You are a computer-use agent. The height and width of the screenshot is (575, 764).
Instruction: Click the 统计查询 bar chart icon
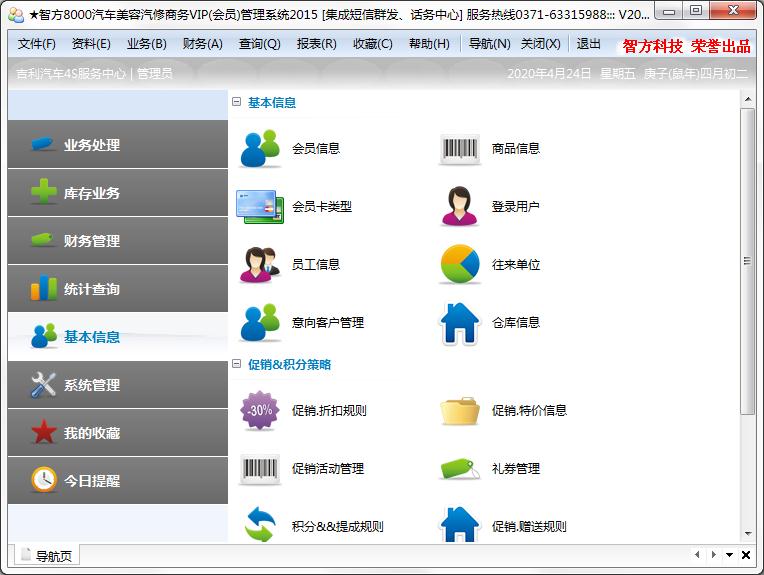tap(44, 288)
